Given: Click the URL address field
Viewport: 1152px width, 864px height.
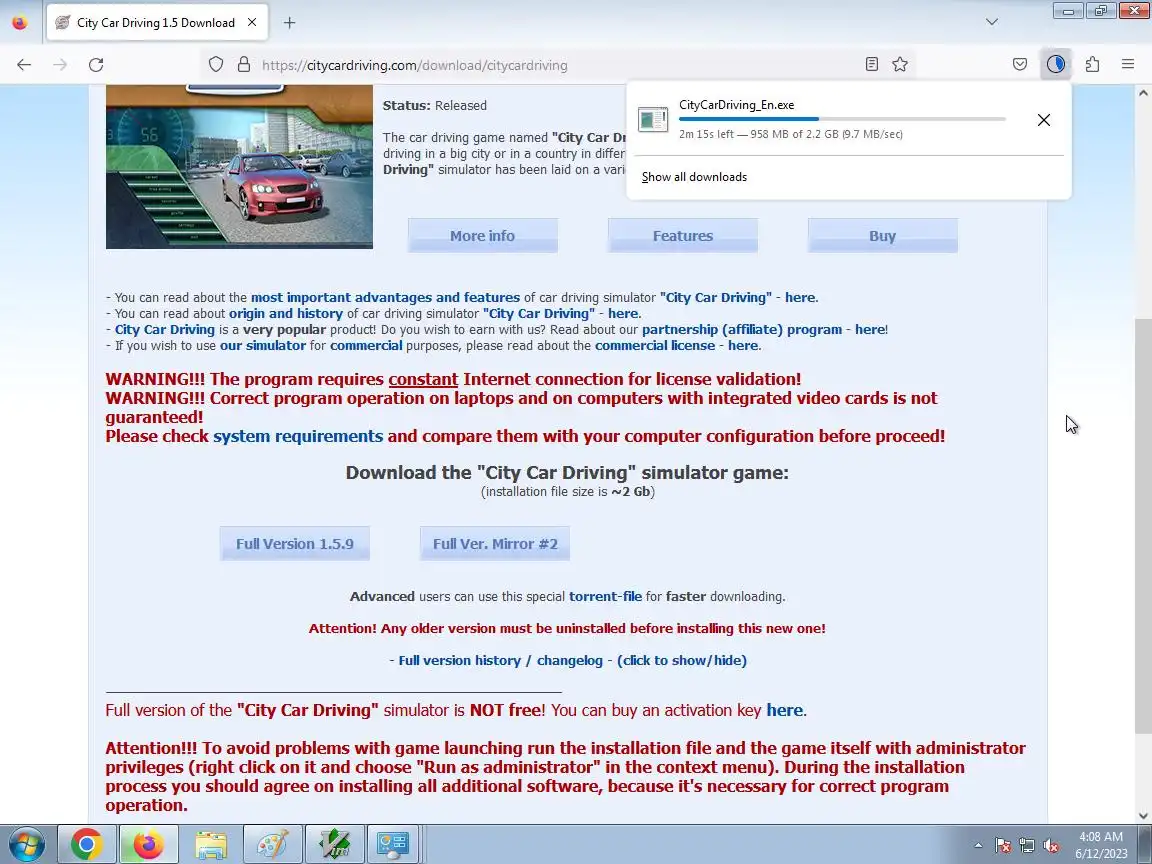Looking at the screenshot, I should pos(558,65).
